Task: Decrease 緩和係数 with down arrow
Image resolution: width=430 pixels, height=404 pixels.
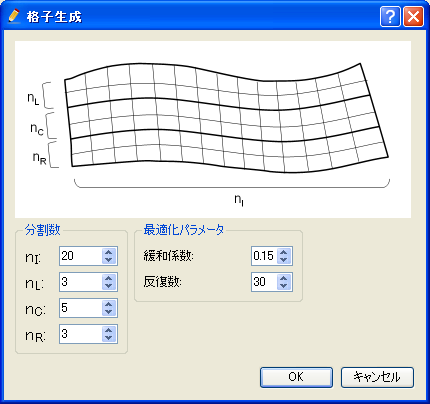Action: [x=284, y=260]
